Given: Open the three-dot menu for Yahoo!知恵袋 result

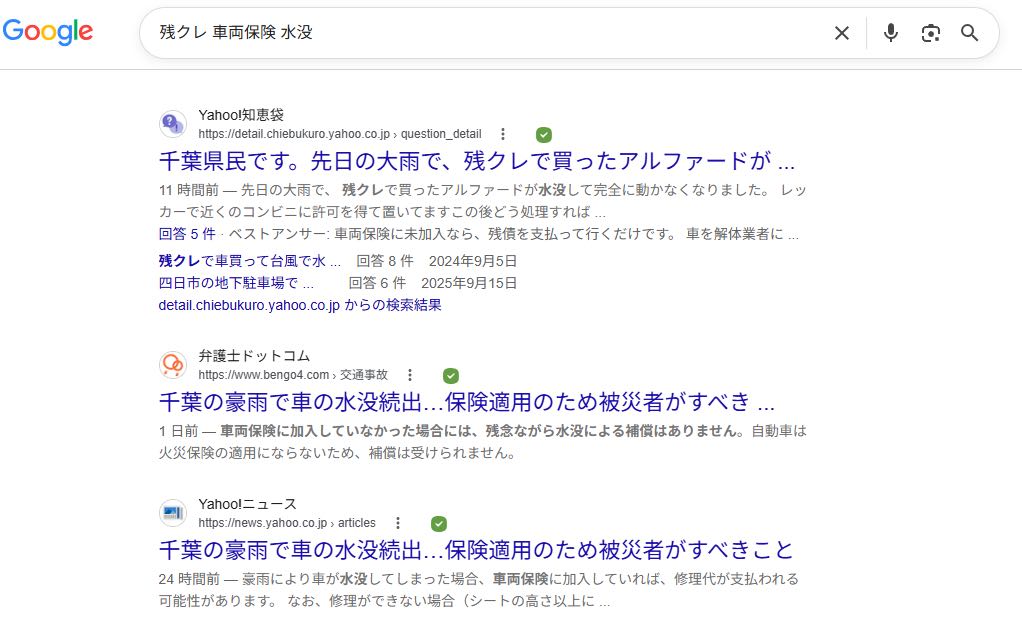Looking at the screenshot, I should 503,134.
